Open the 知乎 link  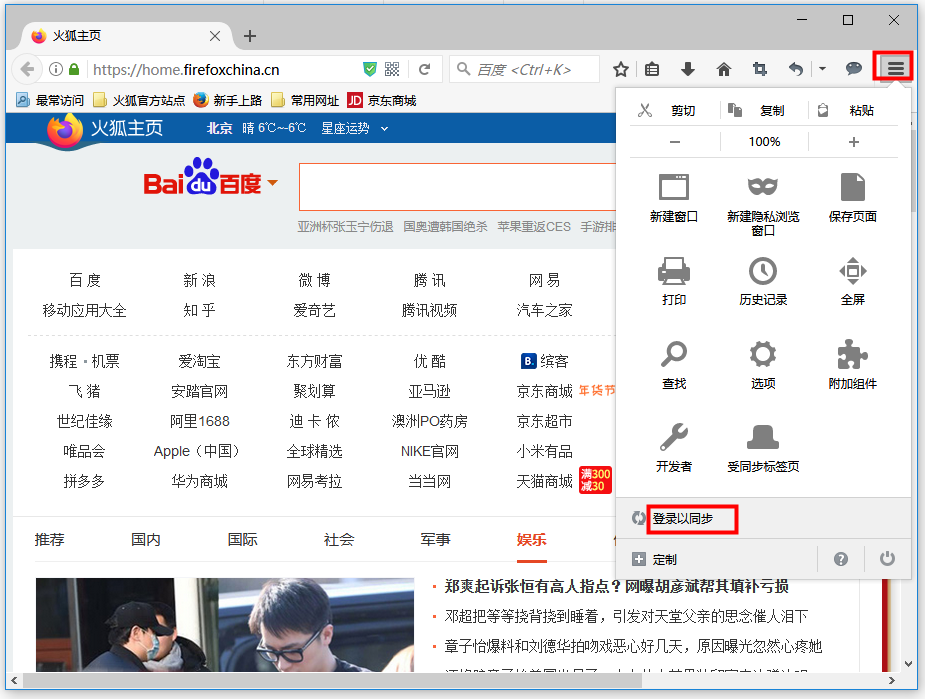point(199,310)
